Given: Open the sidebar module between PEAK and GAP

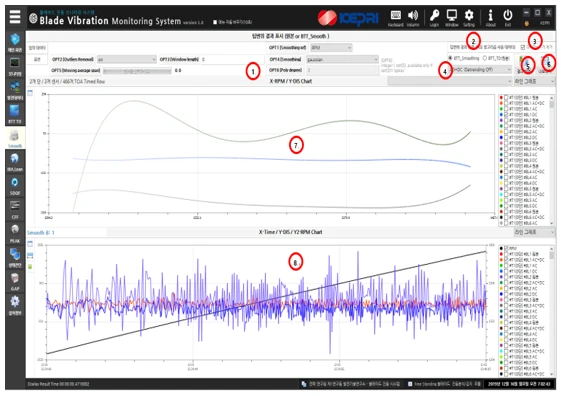Looking at the screenshot, I should coord(15,257).
